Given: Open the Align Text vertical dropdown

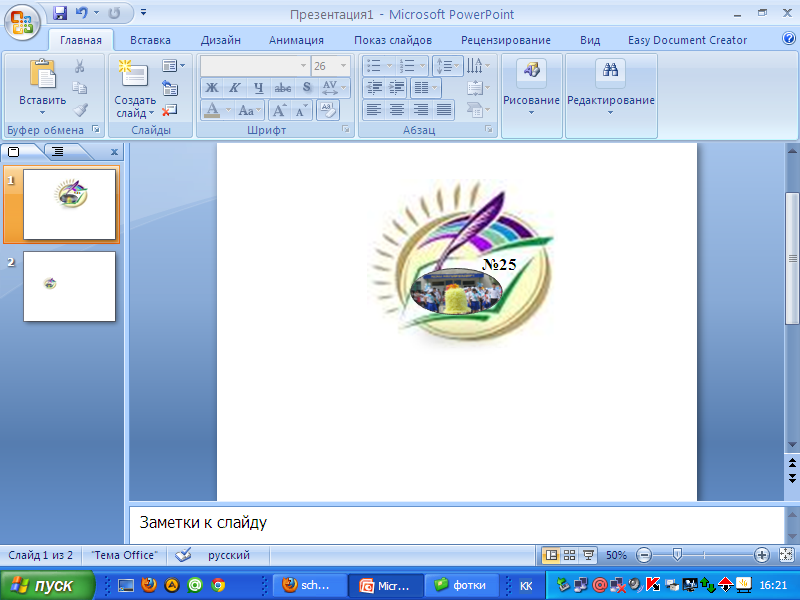Looking at the screenshot, I should (478, 88).
